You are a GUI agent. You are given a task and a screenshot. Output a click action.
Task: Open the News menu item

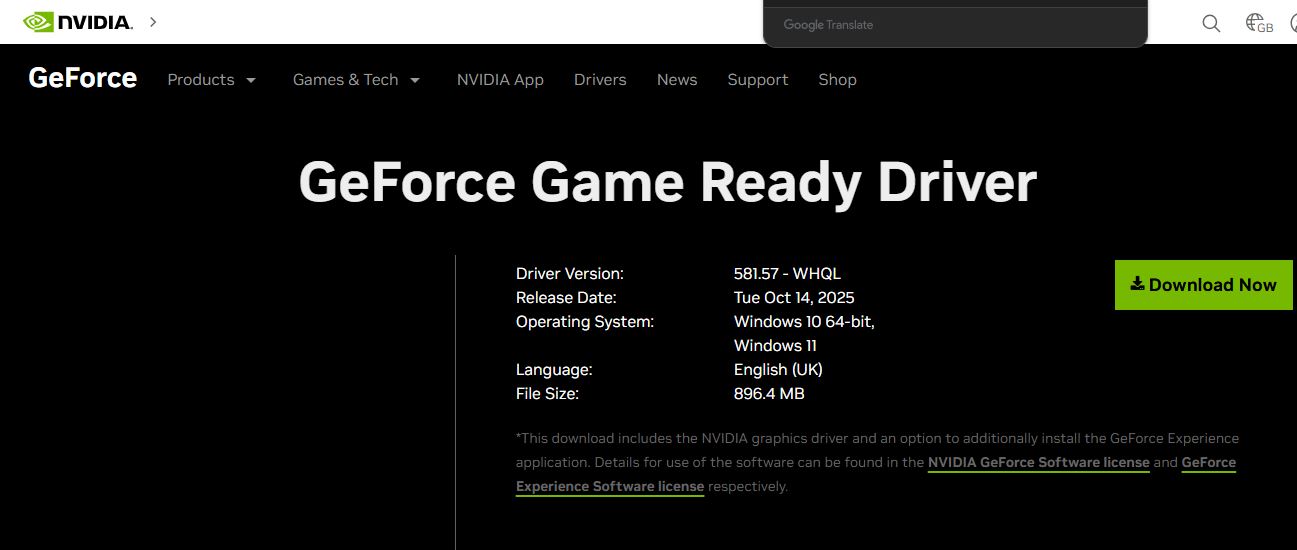(677, 80)
